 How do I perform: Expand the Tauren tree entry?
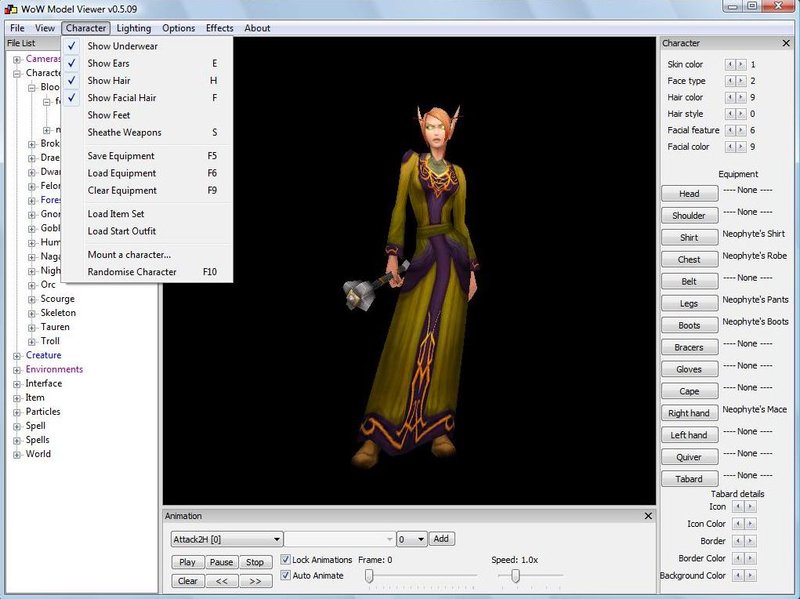click(x=32, y=327)
